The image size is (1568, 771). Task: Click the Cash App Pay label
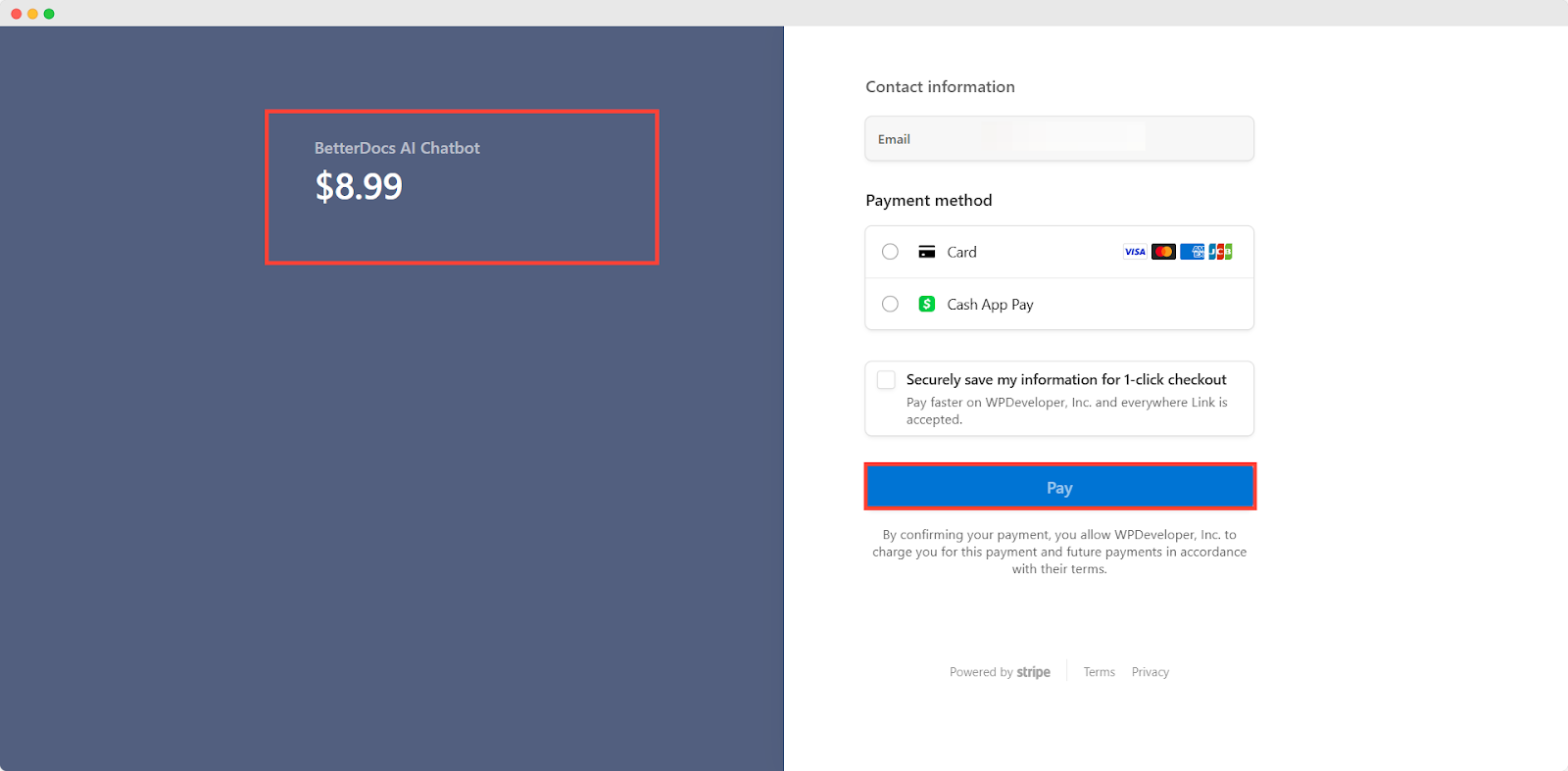990,305
